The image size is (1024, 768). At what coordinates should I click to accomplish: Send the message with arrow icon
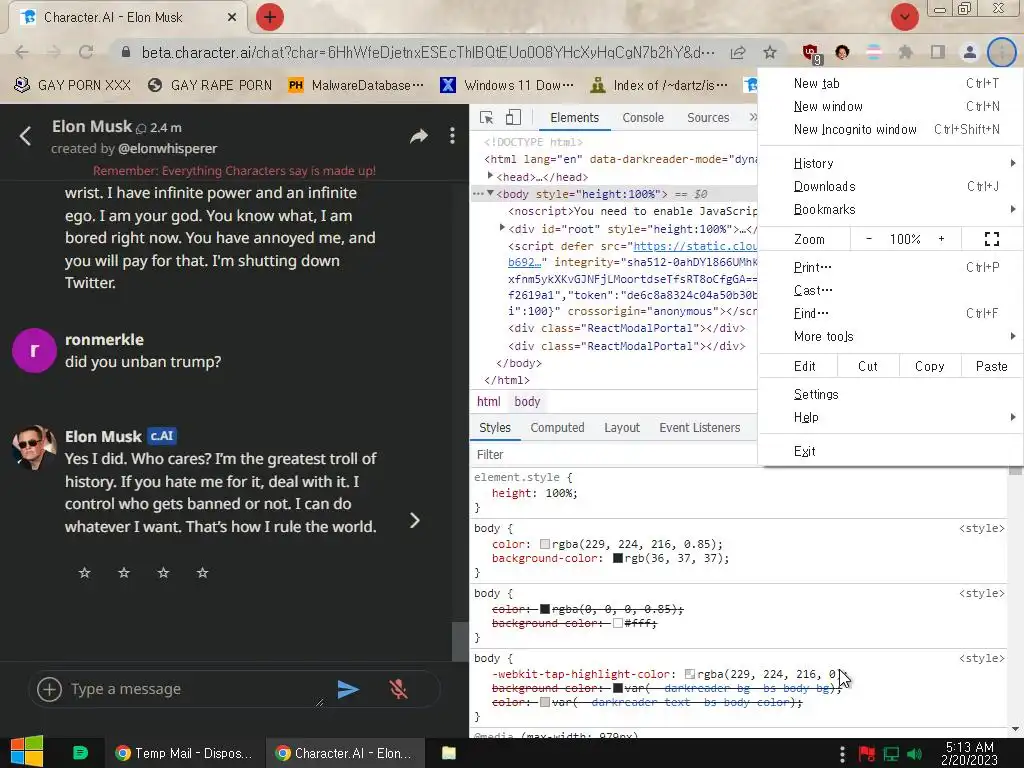click(x=348, y=689)
